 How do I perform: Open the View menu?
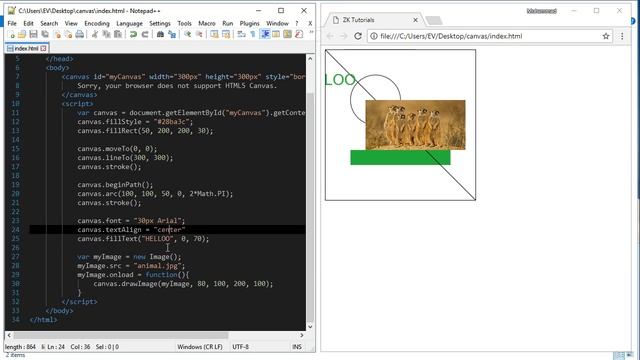click(x=71, y=23)
